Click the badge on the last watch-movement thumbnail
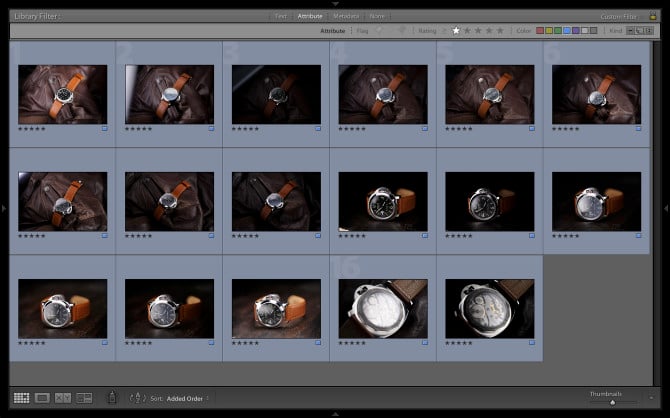This screenshot has height=418, width=670. (x=532, y=343)
